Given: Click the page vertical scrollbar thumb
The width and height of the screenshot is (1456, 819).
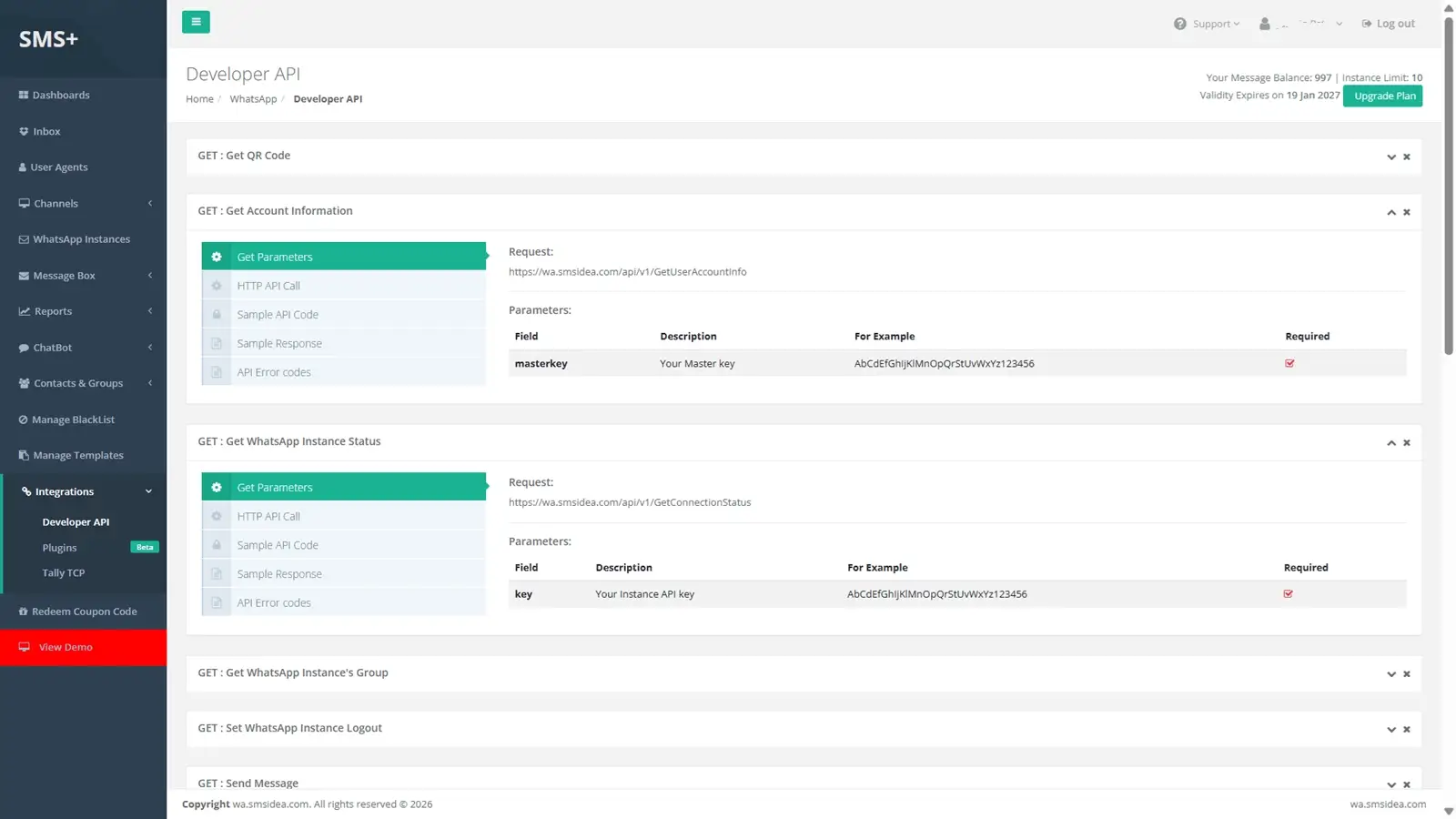Looking at the screenshot, I should click(1449, 182).
